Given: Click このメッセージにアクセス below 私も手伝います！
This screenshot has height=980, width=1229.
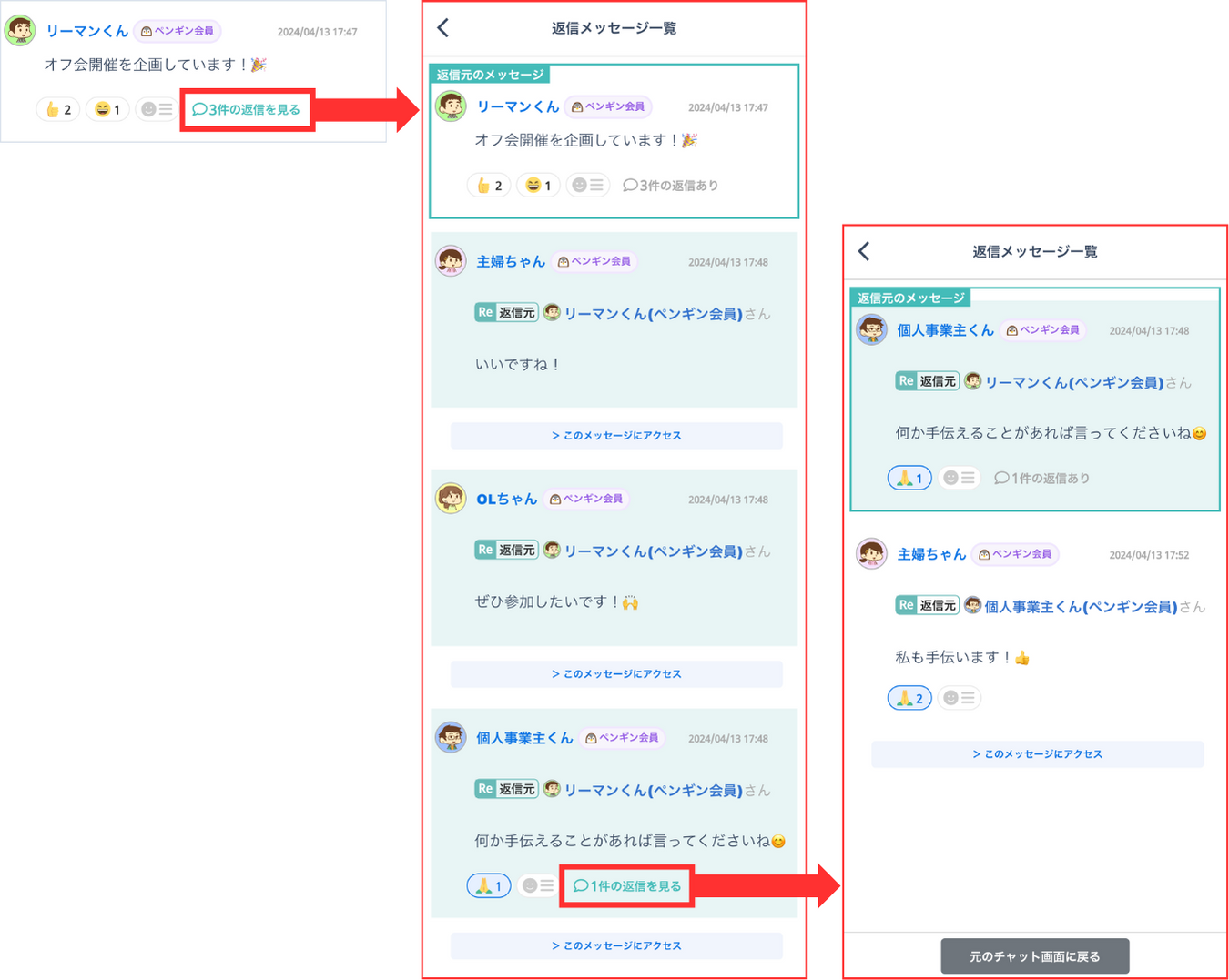Looking at the screenshot, I should point(1037,754).
